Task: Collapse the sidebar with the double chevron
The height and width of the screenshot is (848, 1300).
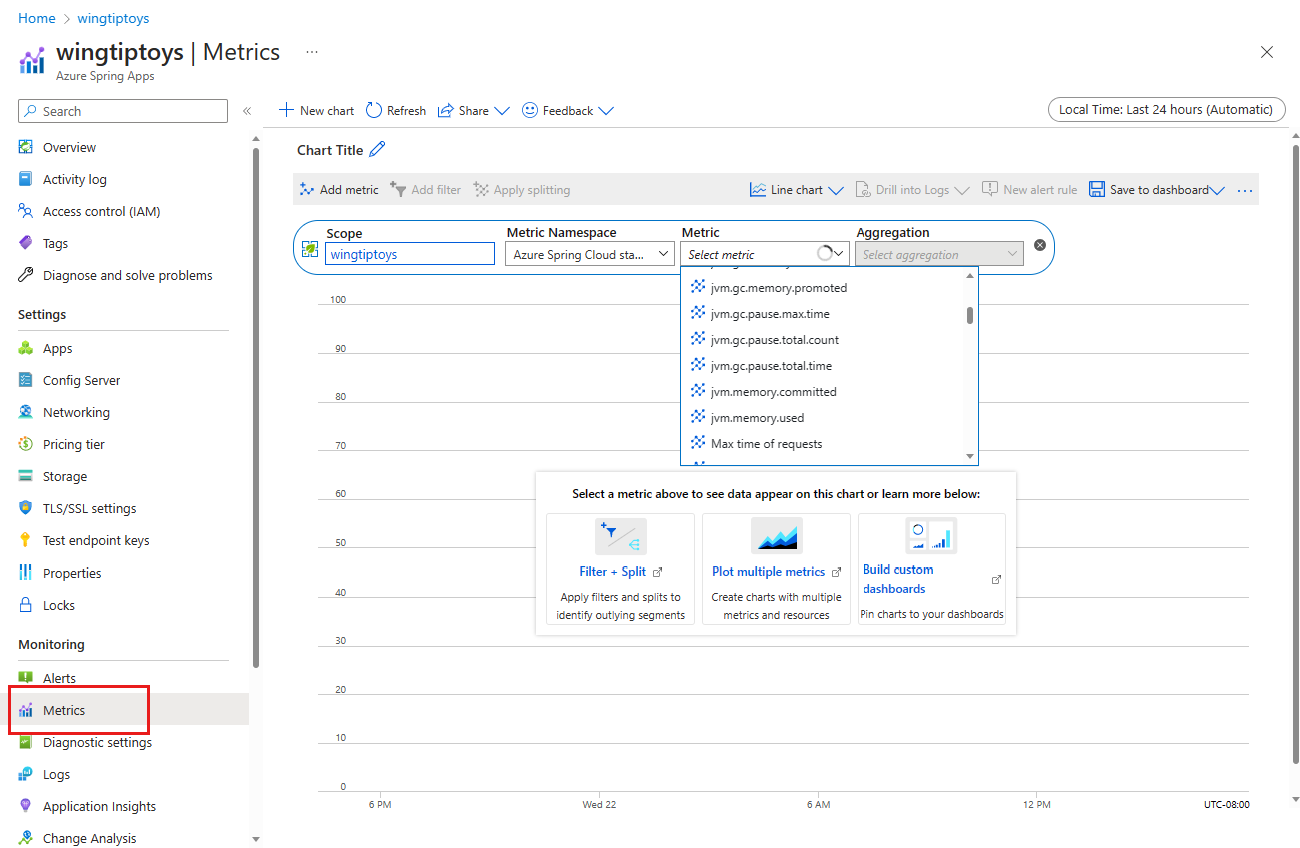Action: pos(247,111)
